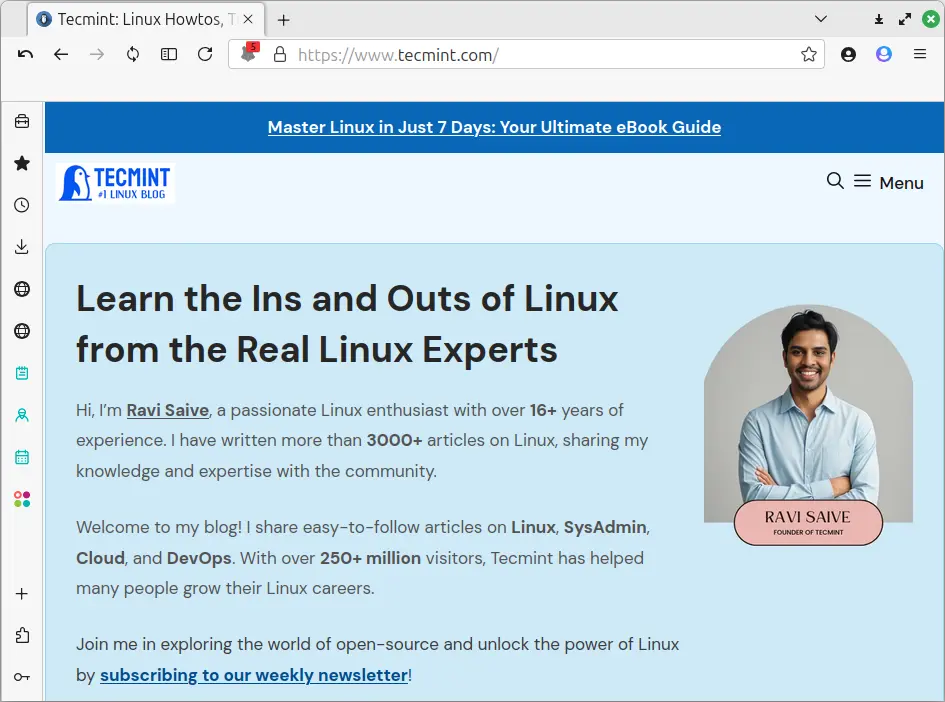Follow the Ravi Saive author link
The image size is (945, 702).
[x=168, y=410]
